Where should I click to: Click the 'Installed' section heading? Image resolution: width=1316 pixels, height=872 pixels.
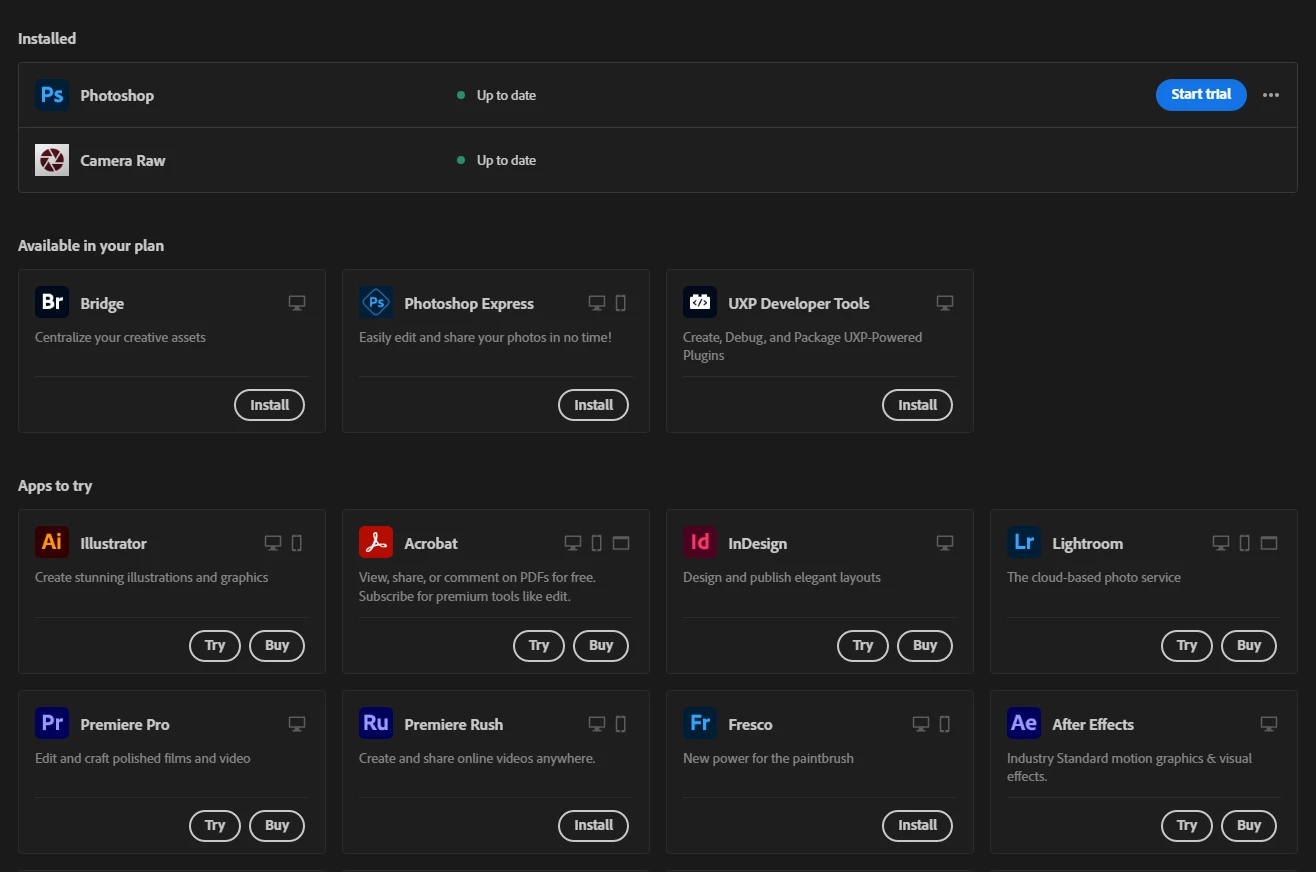pyautogui.click(x=47, y=38)
